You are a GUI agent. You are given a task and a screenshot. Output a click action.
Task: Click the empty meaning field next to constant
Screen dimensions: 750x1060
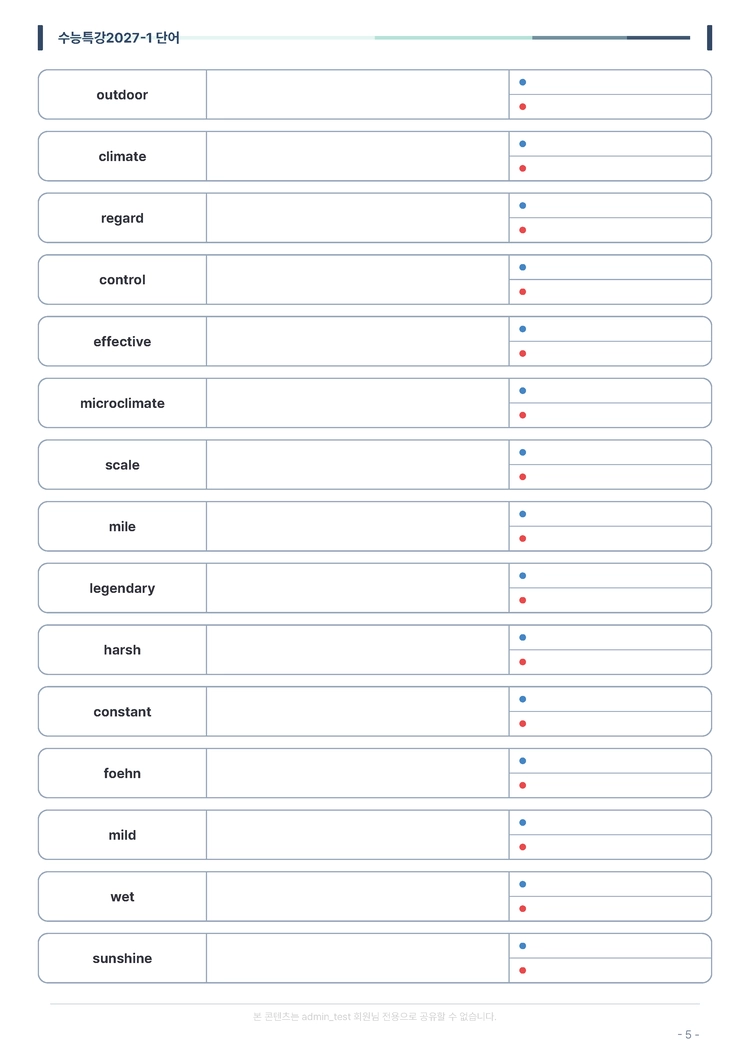[358, 712]
